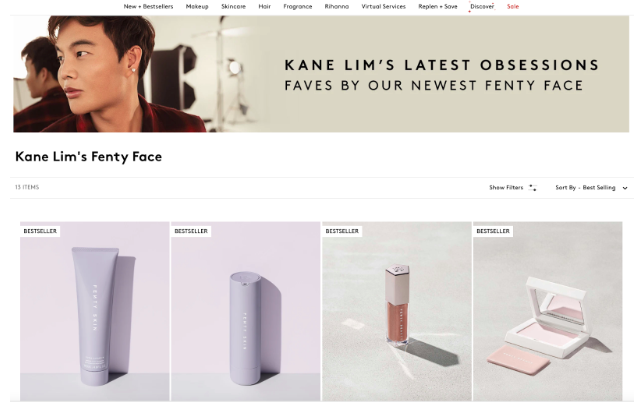Click the Show Filters icon
The height and width of the screenshot is (407, 639).
pyautogui.click(x=533, y=188)
